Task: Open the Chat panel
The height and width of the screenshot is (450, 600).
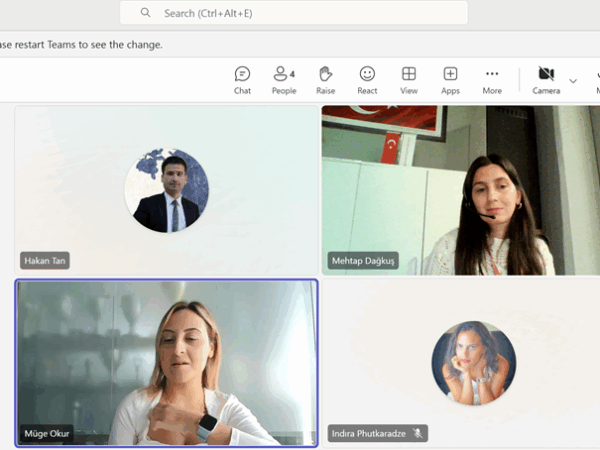Action: [242, 80]
